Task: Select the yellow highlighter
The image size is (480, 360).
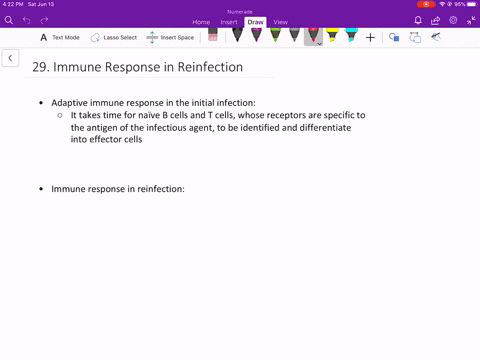Action: [332, 35]
